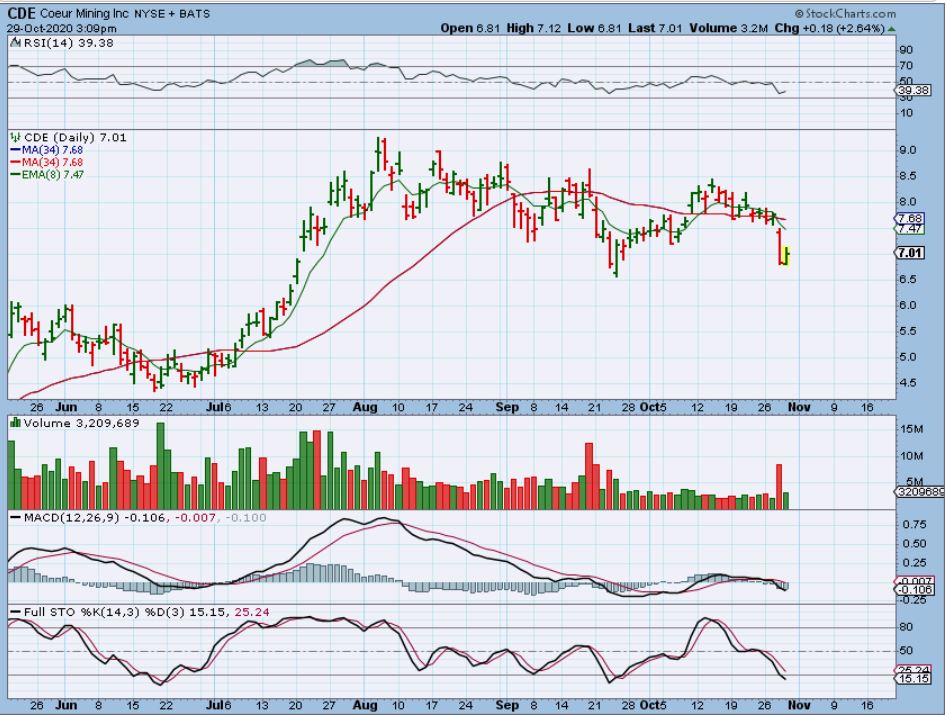
Task: Click the 15.15 stochastic value axis tag
Action: tap(911, 679)
